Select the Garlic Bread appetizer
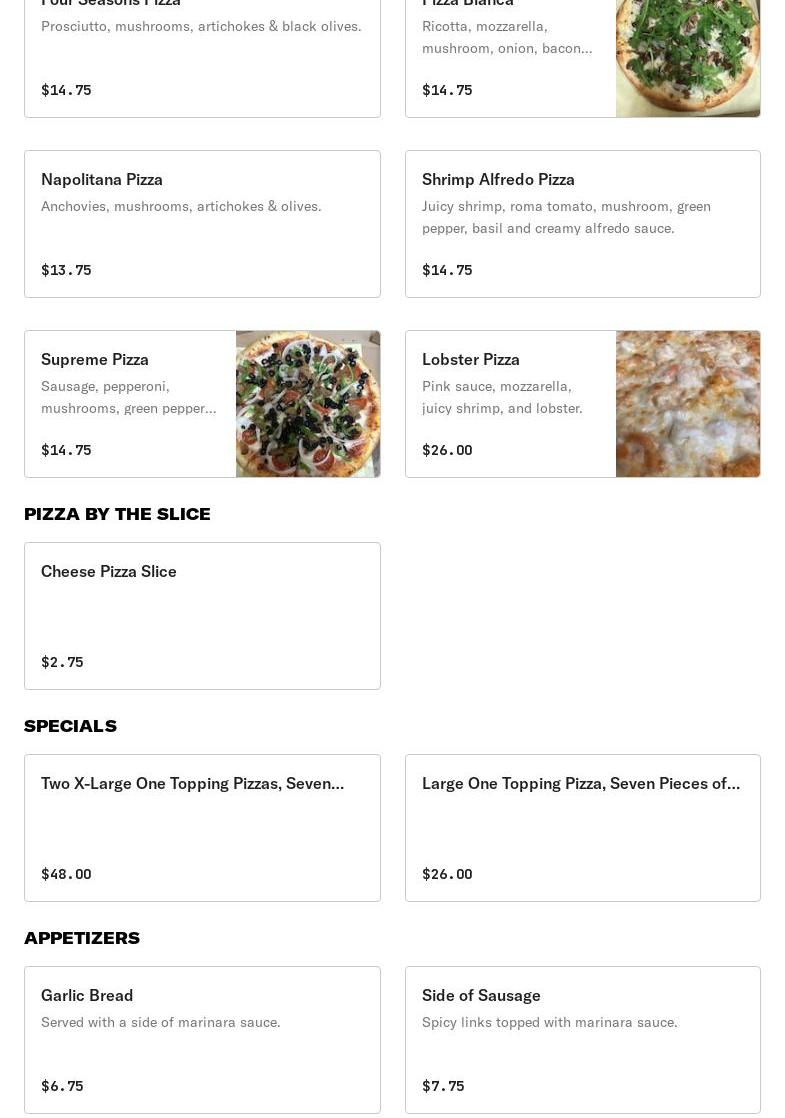Image resolution: width=785 pixels, height=1118 pixels. (202, 1040)
